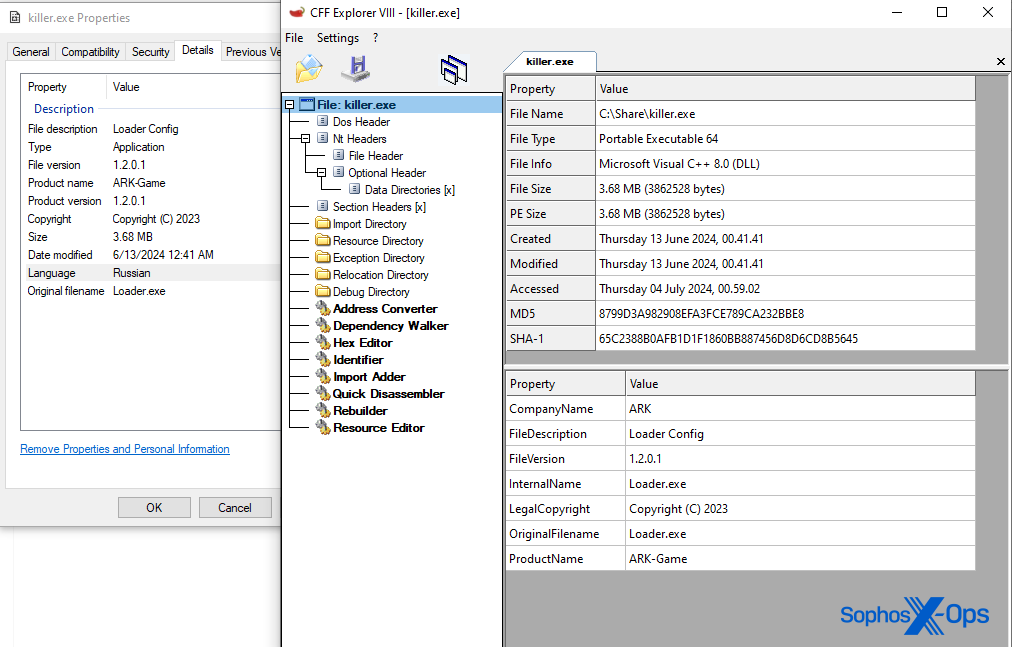The image size is (1012, 647).
Task: Open the Resource Editor tool
Action: coord(379,428)
